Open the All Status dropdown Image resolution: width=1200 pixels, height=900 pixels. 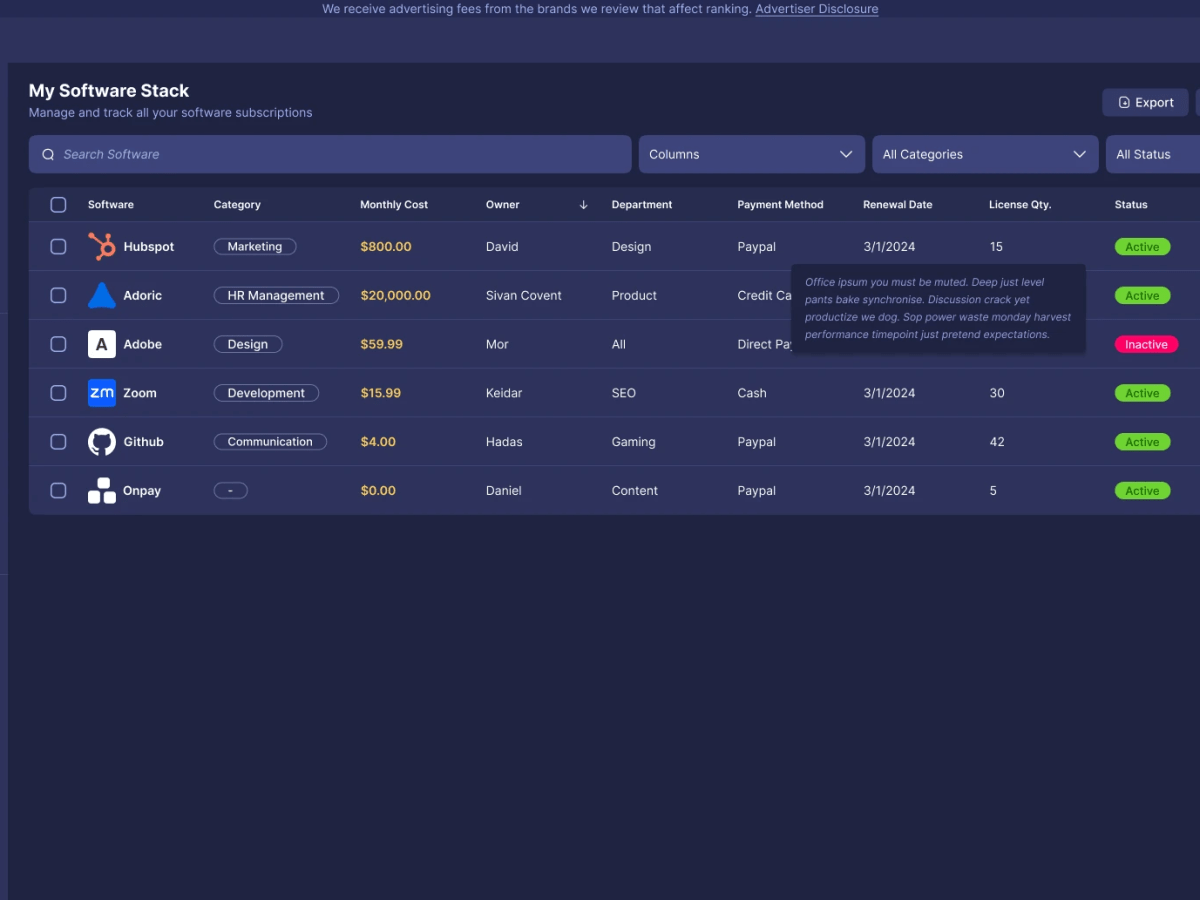[1153, 154]
